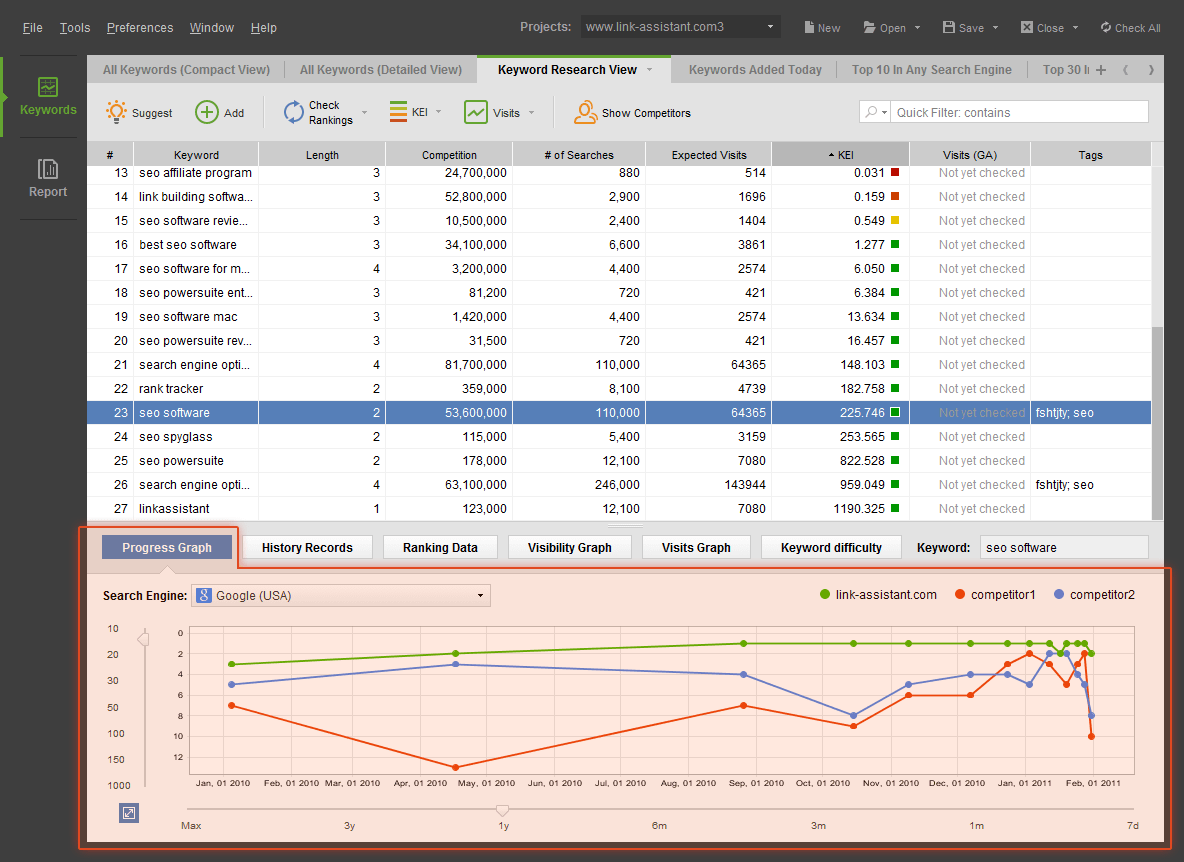Sort by the # of Searches column header
The width and height of the screenshot is (1184, 862).
(579, 155)
